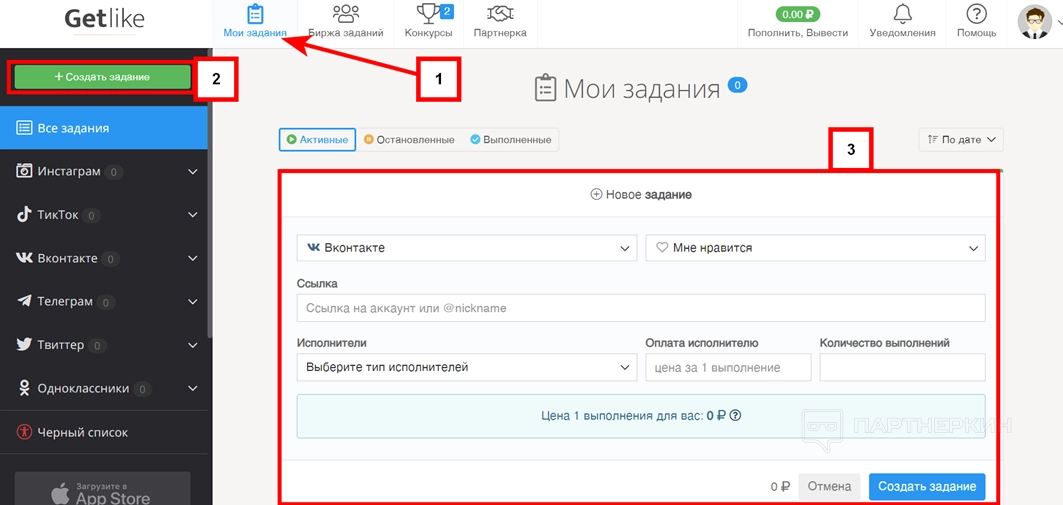Click the TikTok note icon in sidebar
The width and height of the screenshot is (1063, 505).
tap(24, 215)
